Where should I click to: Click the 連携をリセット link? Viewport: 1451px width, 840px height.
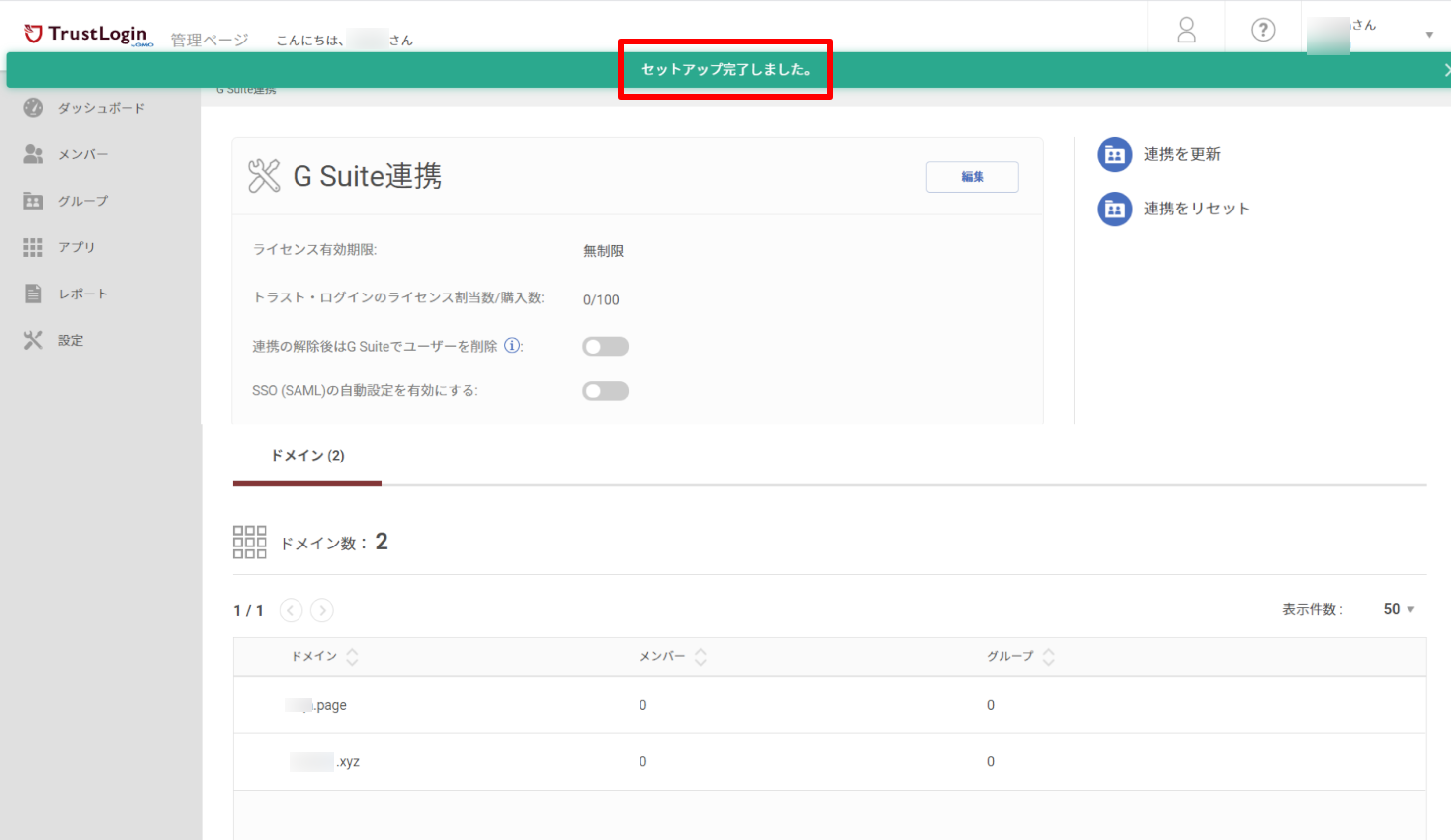click(1197, 209)
